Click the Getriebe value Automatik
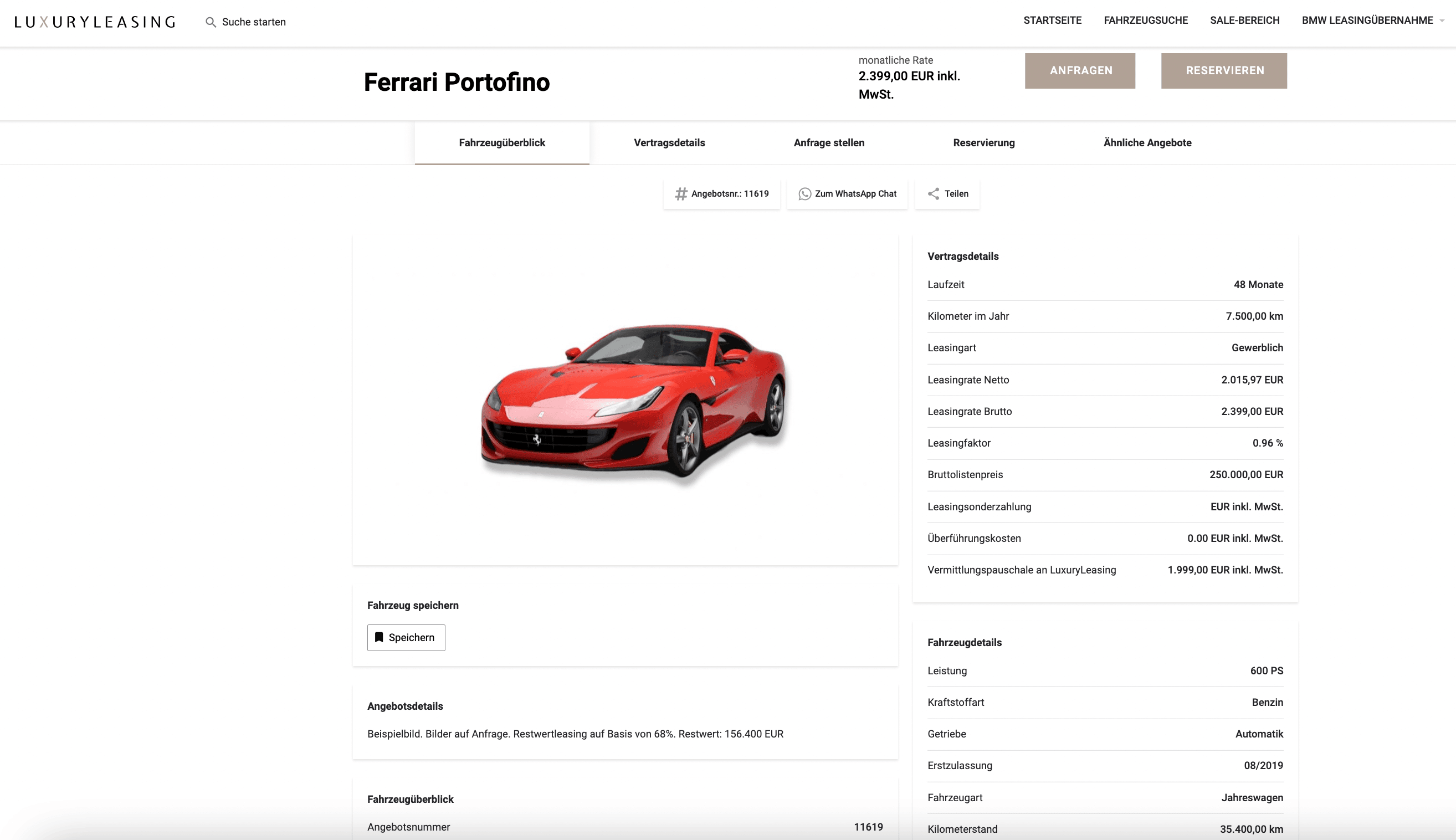This screenshot has width=1456, height=840. pos(1259,734)
